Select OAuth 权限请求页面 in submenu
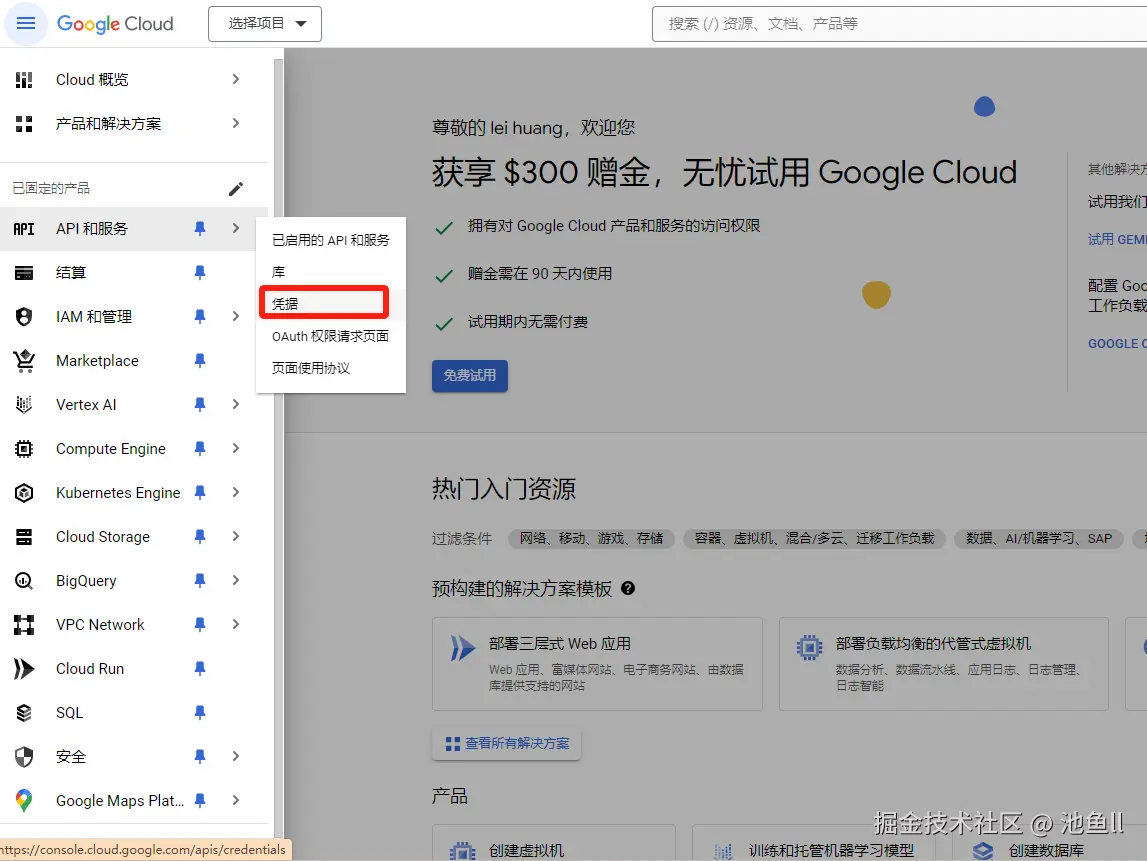This screenshot has height=861, width=1147. pyautogui.click(x=331, y=336)
